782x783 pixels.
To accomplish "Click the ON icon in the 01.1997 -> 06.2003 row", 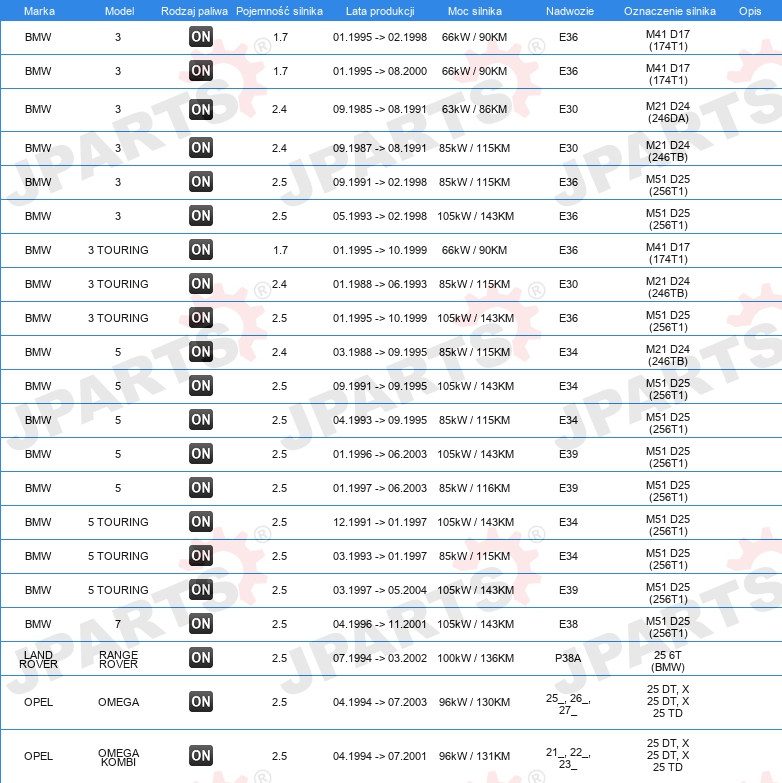I will tap(201, 487).
